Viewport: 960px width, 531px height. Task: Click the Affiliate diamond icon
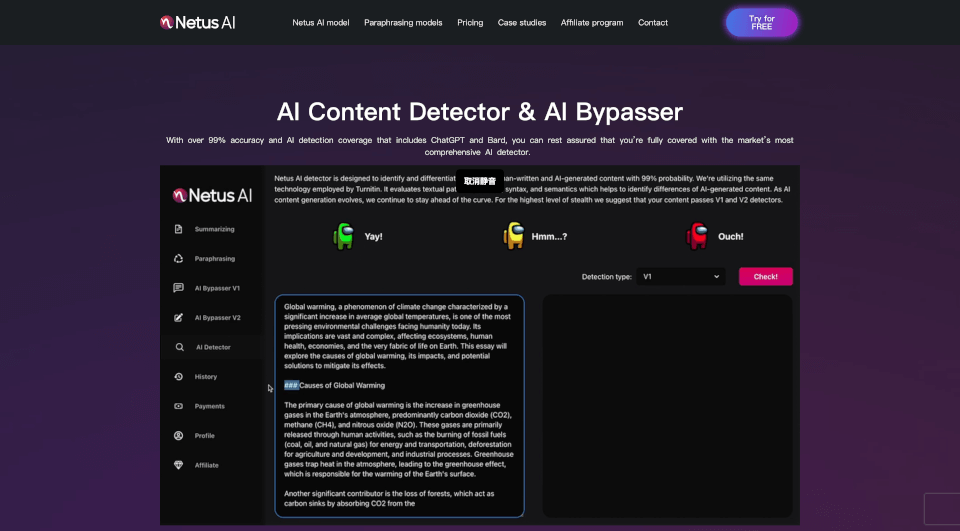coord(178,465)
